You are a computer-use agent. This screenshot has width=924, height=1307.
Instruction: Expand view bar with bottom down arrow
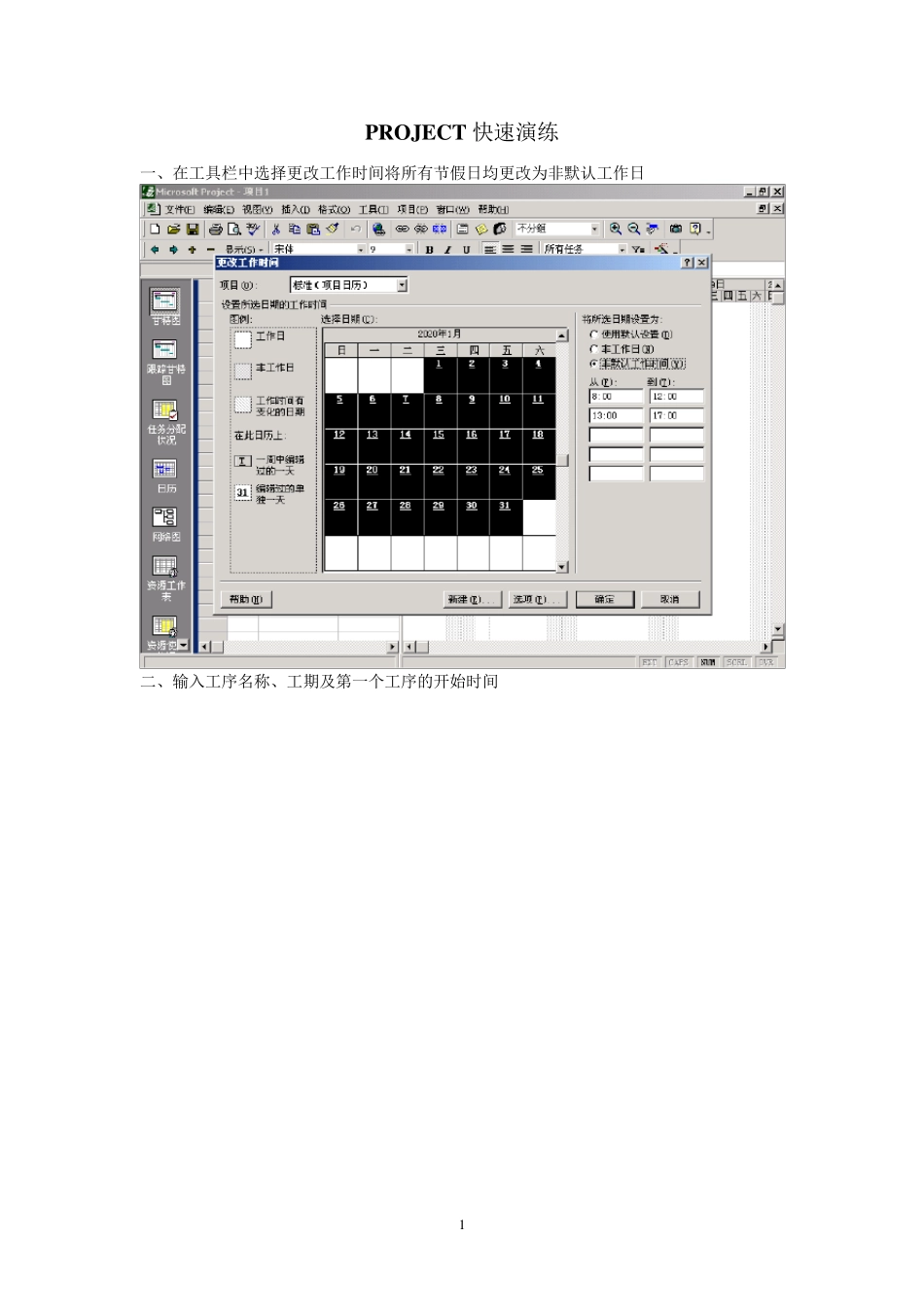(x=184, y=645)
